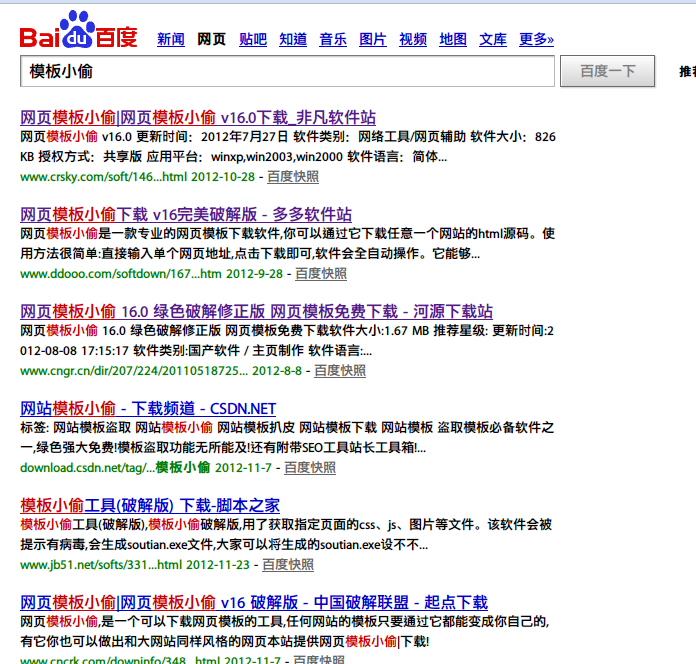Go to the 贴吧 tab

(253, 40)
